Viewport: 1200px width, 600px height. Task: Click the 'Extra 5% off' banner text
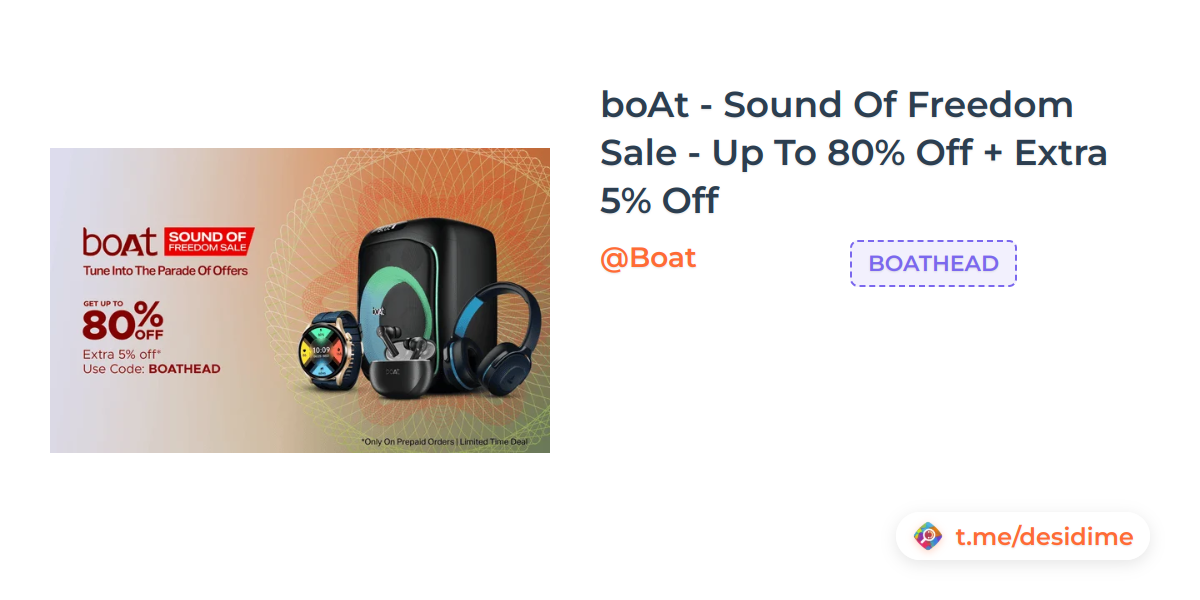tap(121, 354)
